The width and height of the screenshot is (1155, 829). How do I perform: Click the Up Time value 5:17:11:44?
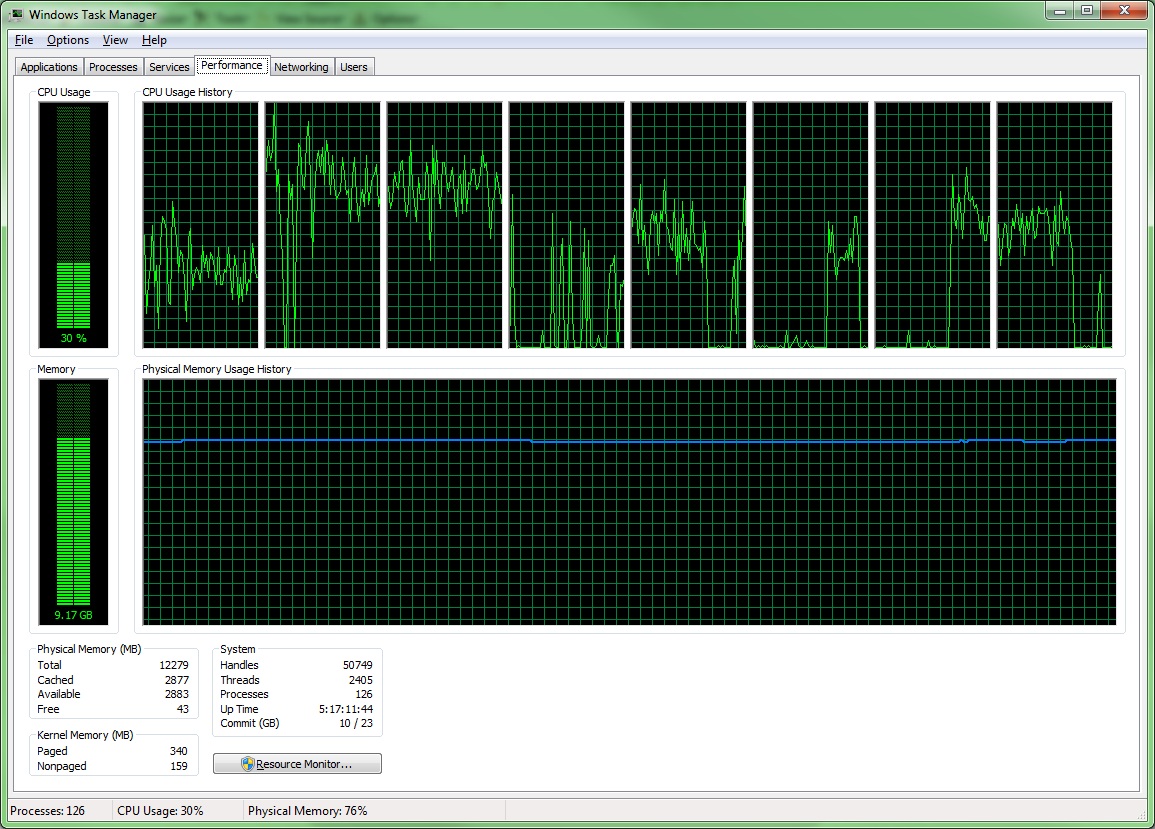point(346,709)
